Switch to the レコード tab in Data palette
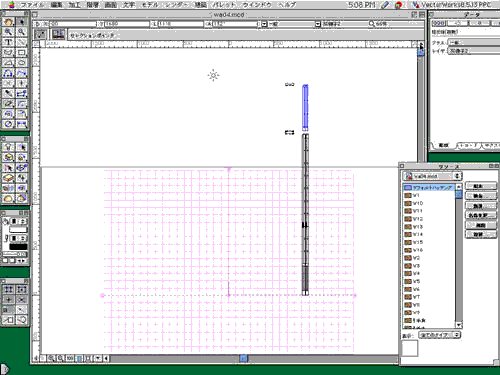 coord(468,146)
